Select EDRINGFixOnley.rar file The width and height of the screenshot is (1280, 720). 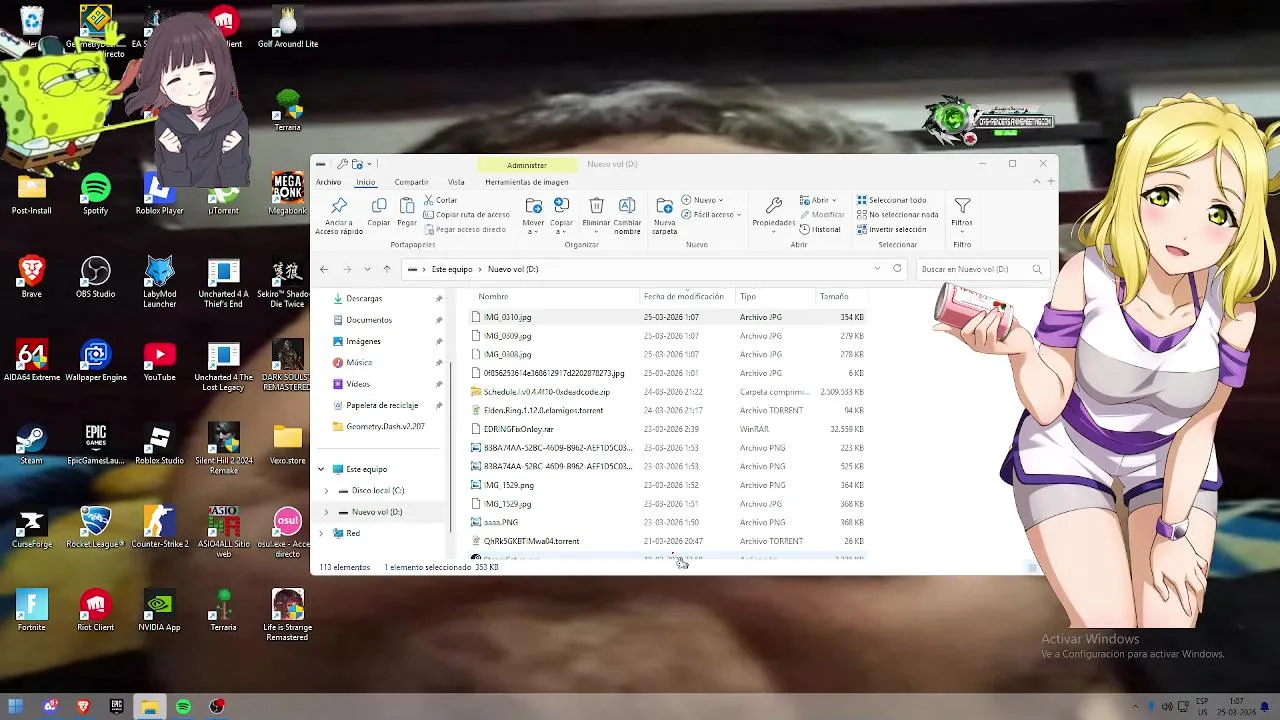pos(518,429)
